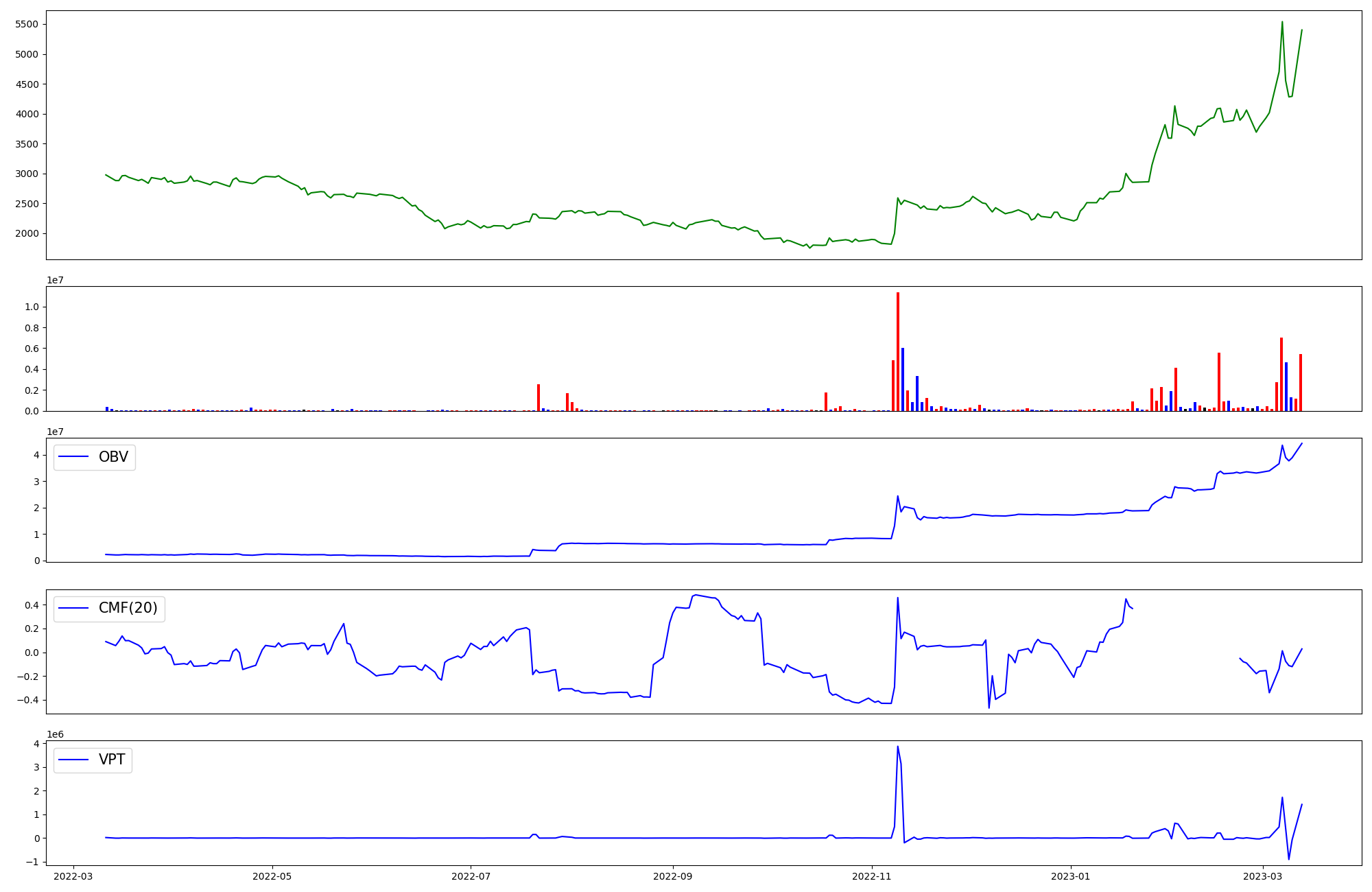Click the 2023-03 x-axis date label

[x=1263, y=876]
